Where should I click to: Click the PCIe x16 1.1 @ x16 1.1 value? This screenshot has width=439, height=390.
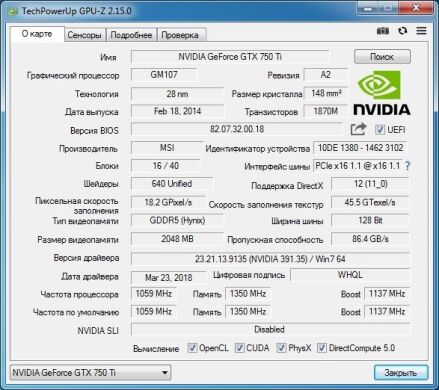pos(358,166)
